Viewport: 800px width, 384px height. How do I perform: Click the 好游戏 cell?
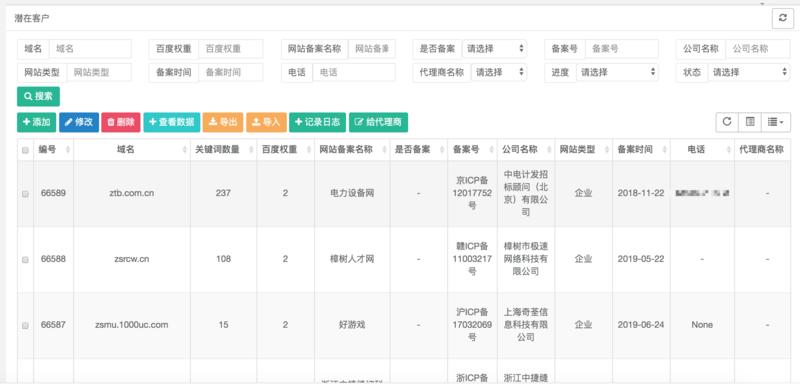352,325
